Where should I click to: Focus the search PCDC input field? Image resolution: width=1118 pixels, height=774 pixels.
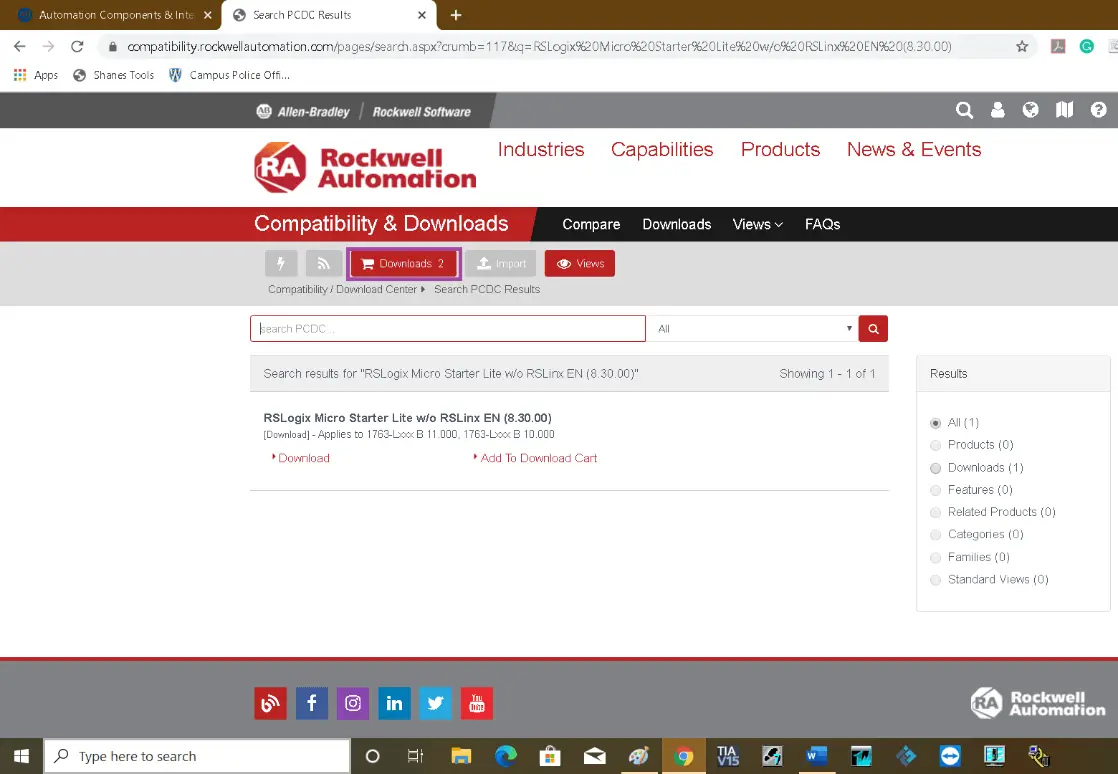448,329
